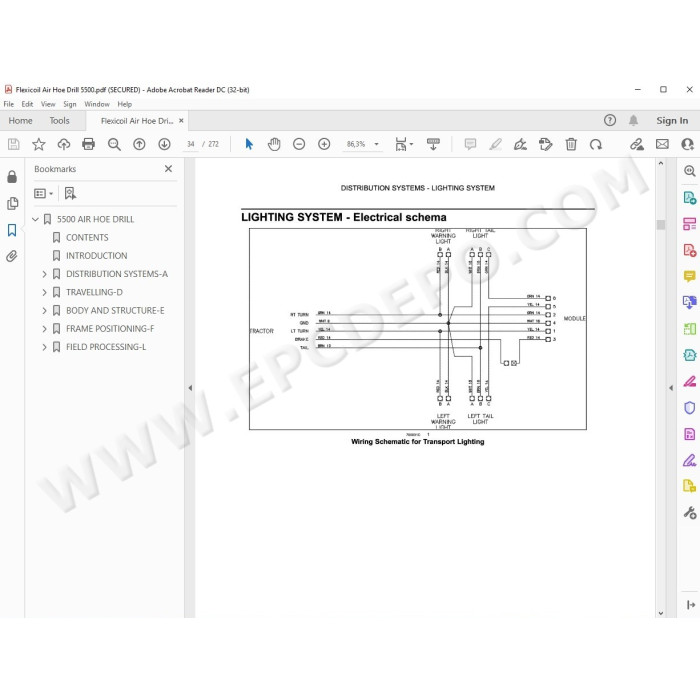Expand the BODY AND STRUCTURE-E bookmark
700x700 pixels.
point(44,311)
